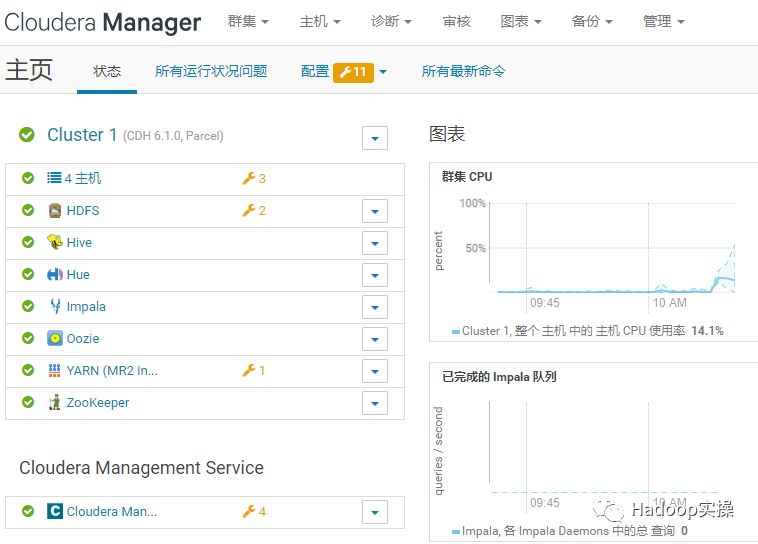Screen dimensions: 758x544
Task: Open the 4 主机 hosts link
Action: (x=83, y=178)
